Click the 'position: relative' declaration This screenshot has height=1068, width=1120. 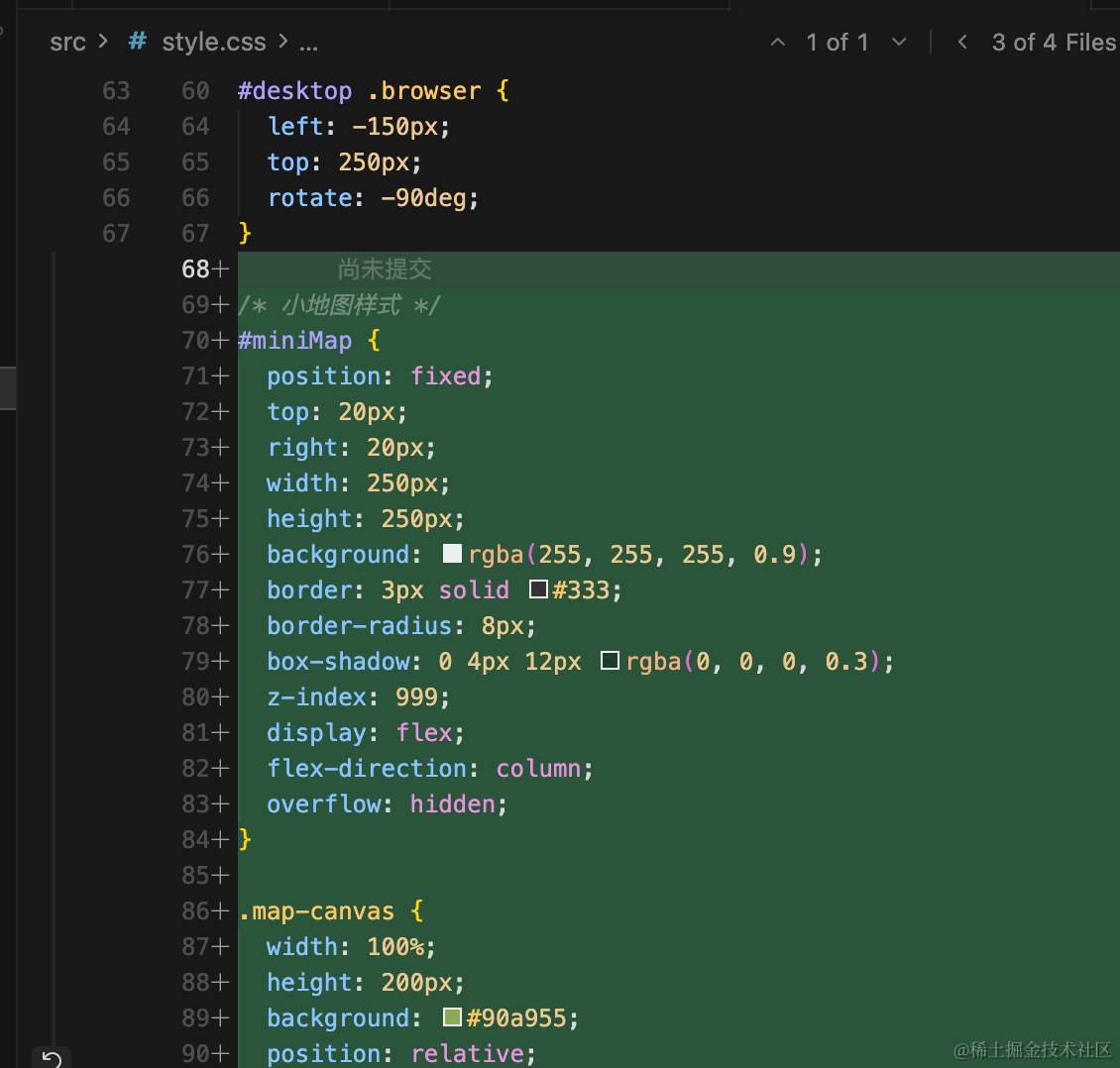pos(401,1054)
